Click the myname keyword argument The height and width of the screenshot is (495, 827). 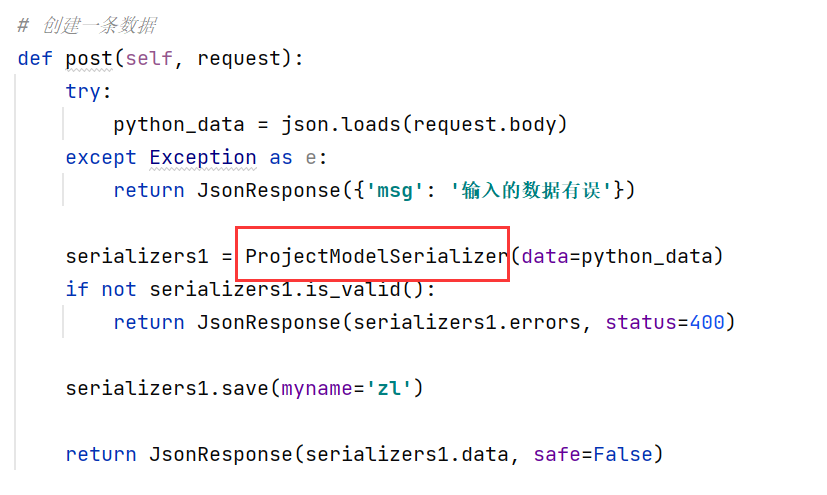[316, 389]
